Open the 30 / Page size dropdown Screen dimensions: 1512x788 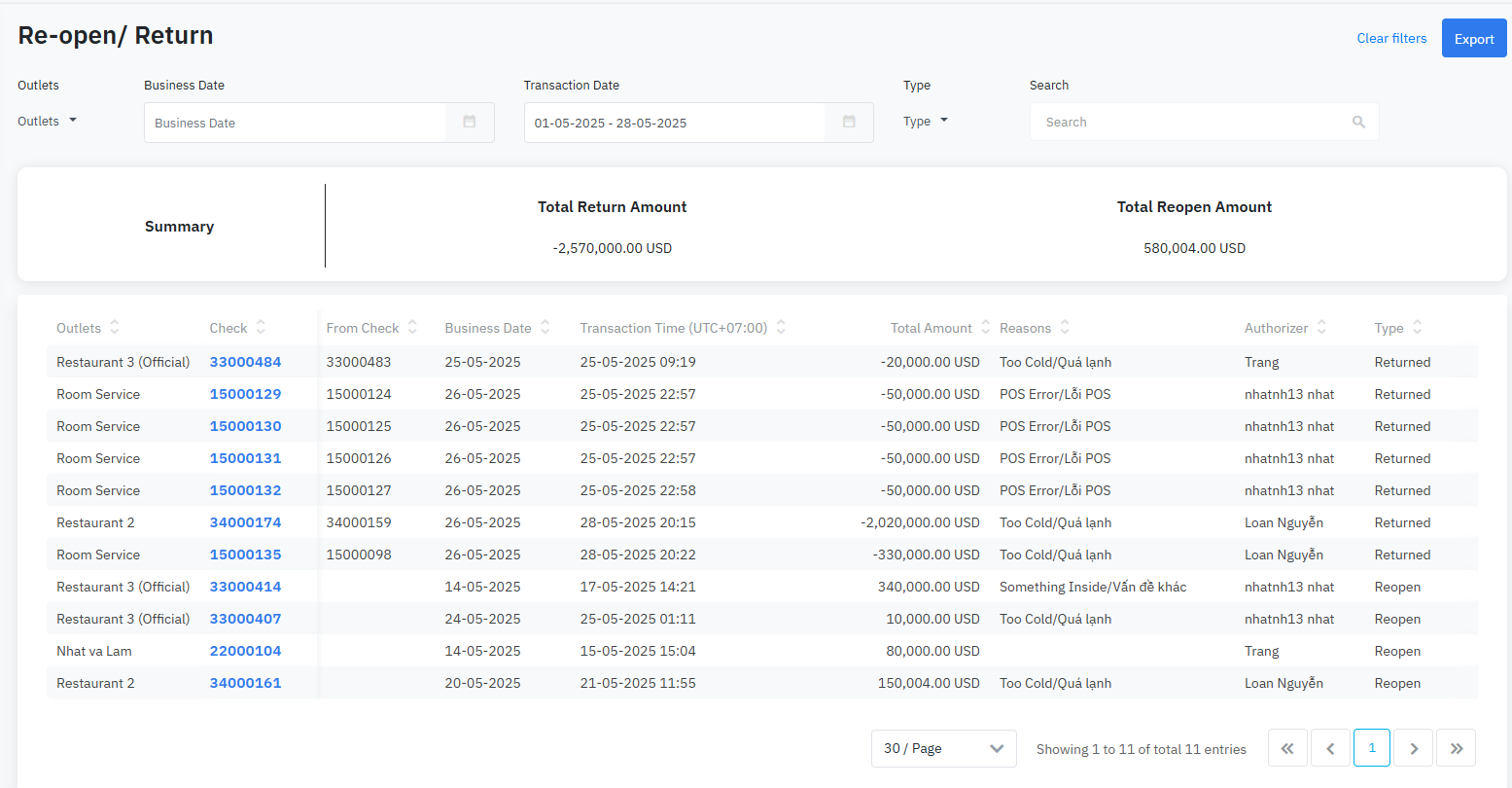943,748
